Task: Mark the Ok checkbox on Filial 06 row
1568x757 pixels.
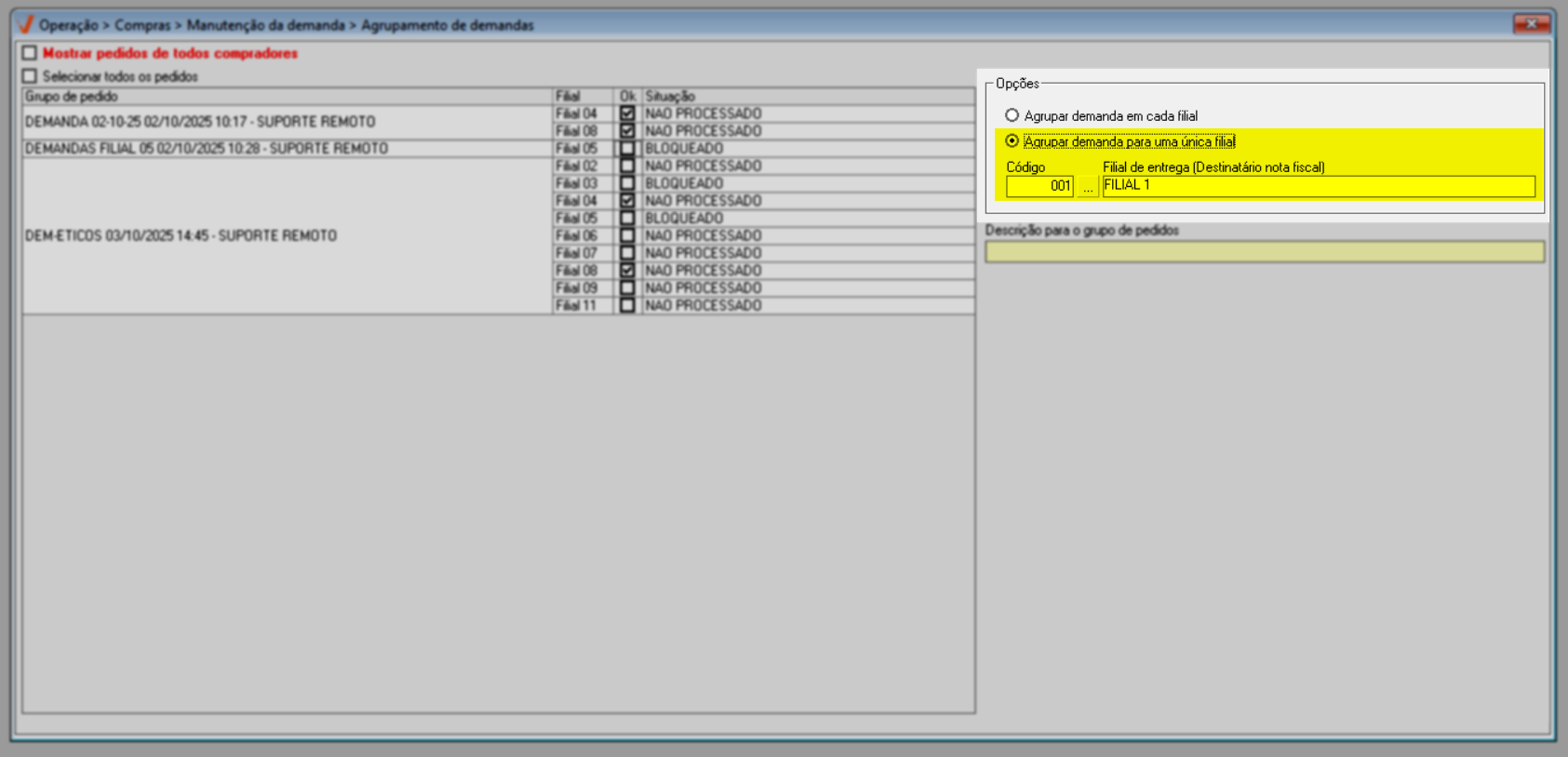Action: point(627,235)
